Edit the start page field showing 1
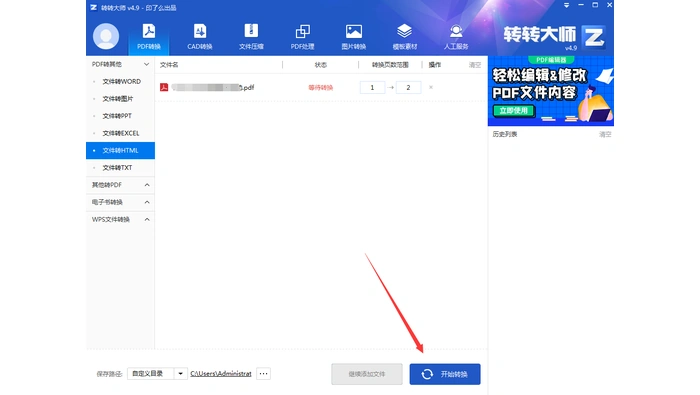This screenshot has height=395, width=700. tap(372, 87)
